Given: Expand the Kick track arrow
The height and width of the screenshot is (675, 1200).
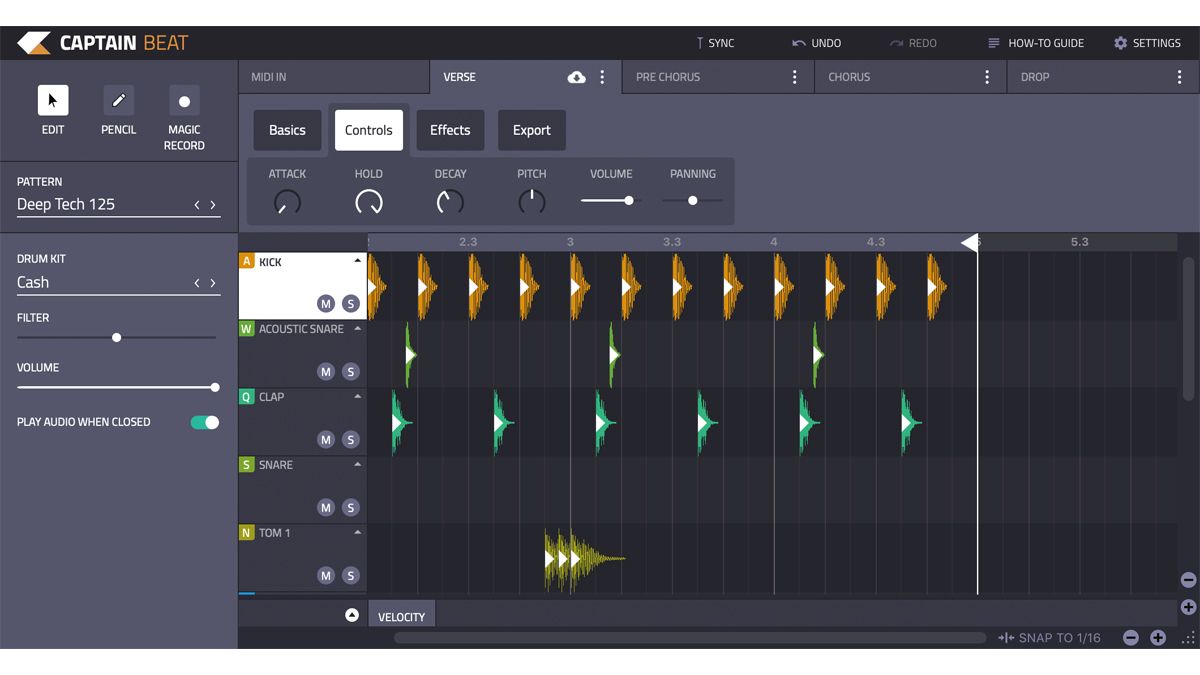Looking at the screenshot, I should point(357,261).
